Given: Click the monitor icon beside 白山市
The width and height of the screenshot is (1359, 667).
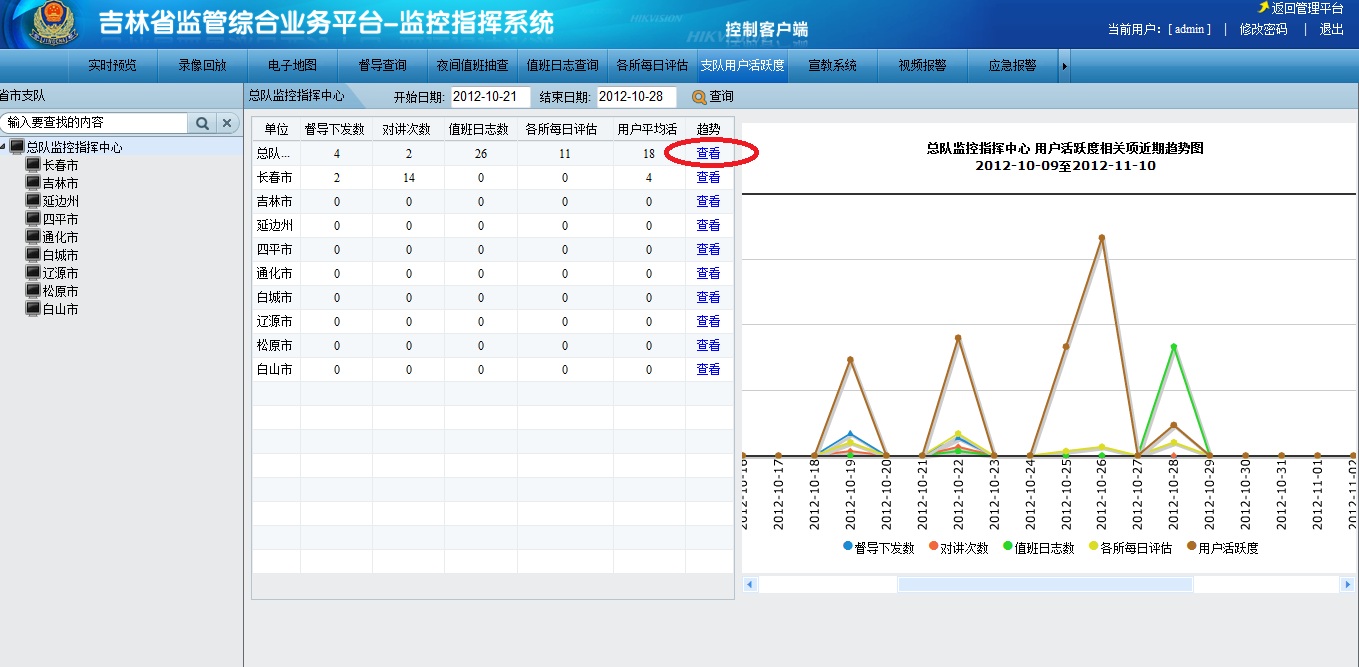Looking at the screenshot, I should coord(33,309).
